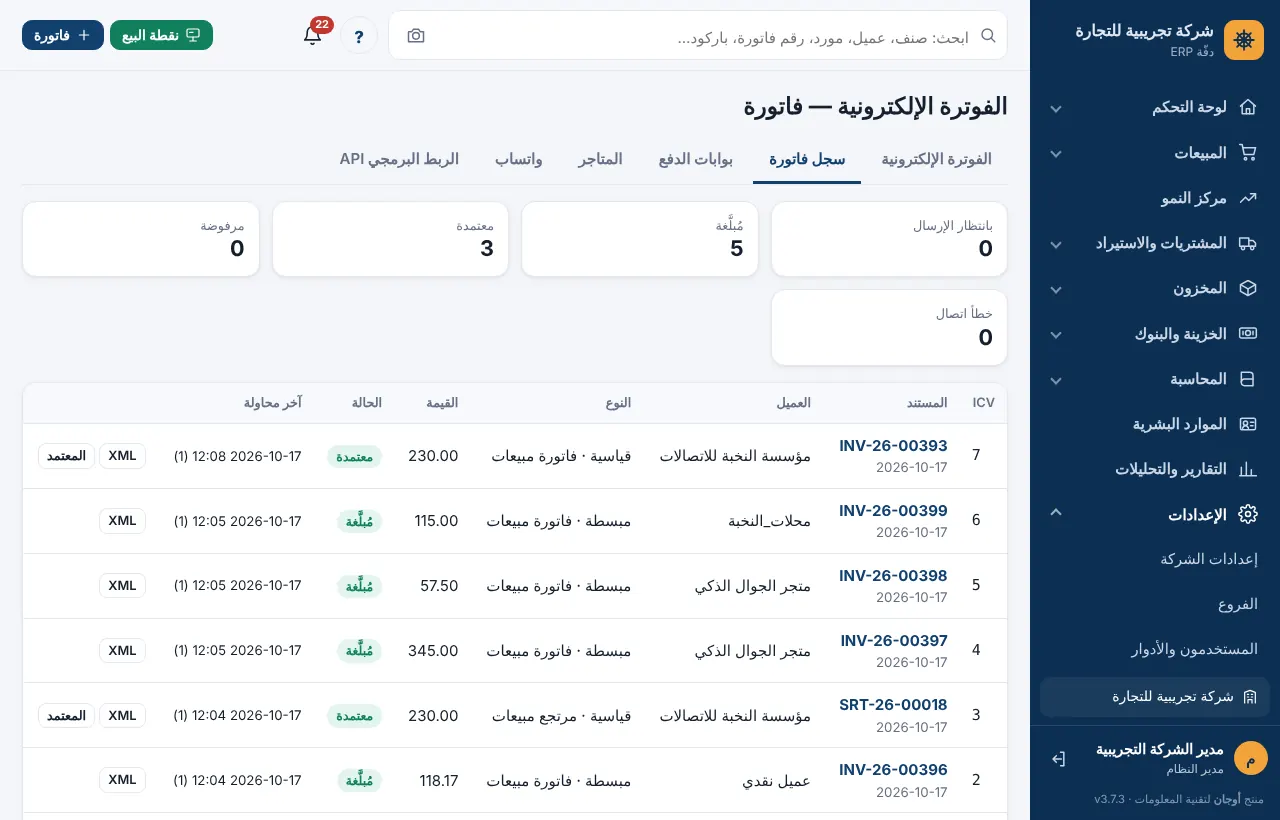This screenshot has width=1280, height=820.
Task: Click the نقطة البيع button
Action: (x=161, y=35)
